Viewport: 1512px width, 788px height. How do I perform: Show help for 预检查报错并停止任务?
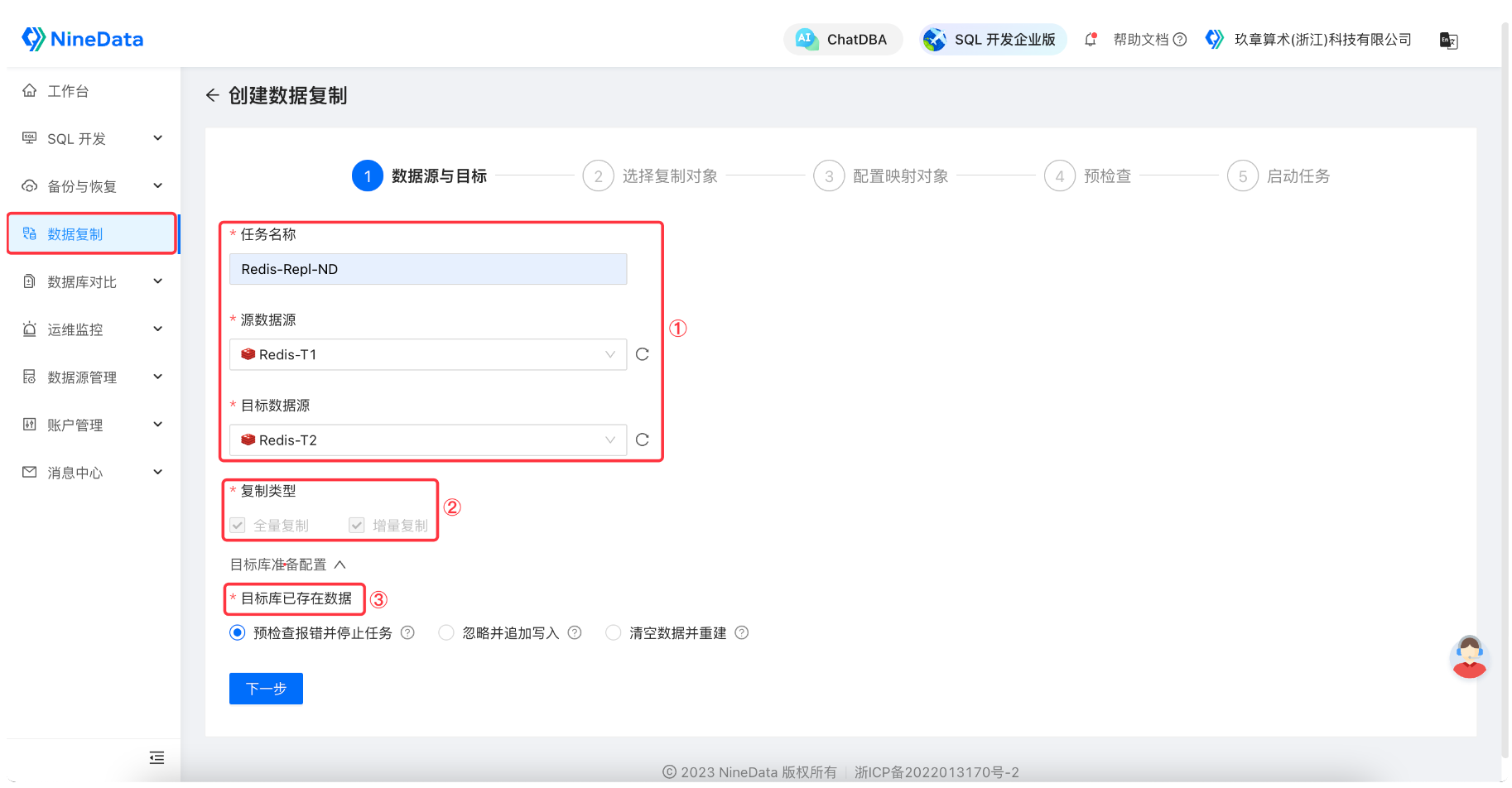pyautogui.click(x=407, y=632)
